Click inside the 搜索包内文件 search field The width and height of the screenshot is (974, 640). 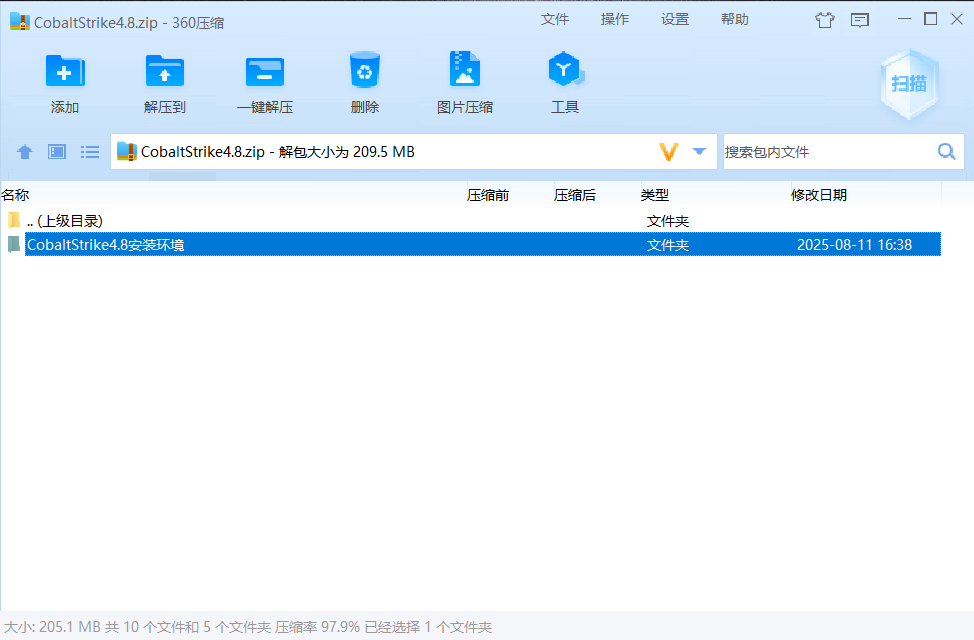pos(829,152)
